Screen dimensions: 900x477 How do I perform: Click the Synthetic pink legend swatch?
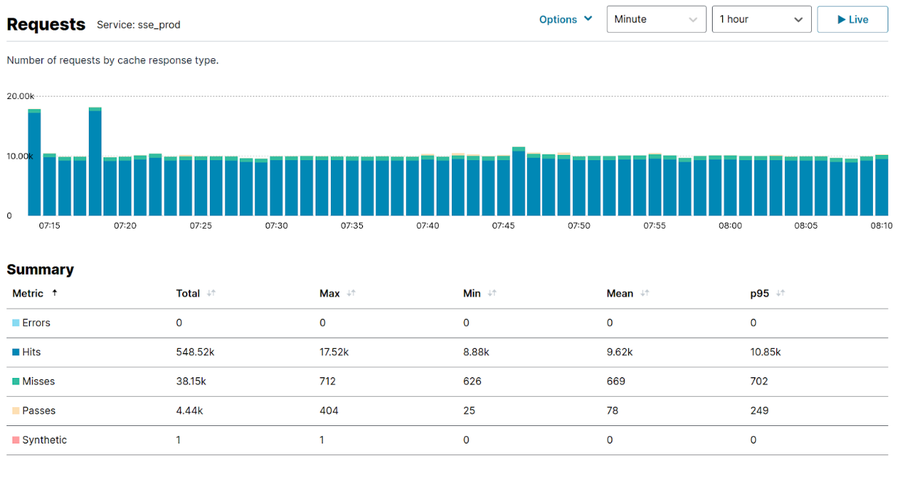tap(16, 440)
